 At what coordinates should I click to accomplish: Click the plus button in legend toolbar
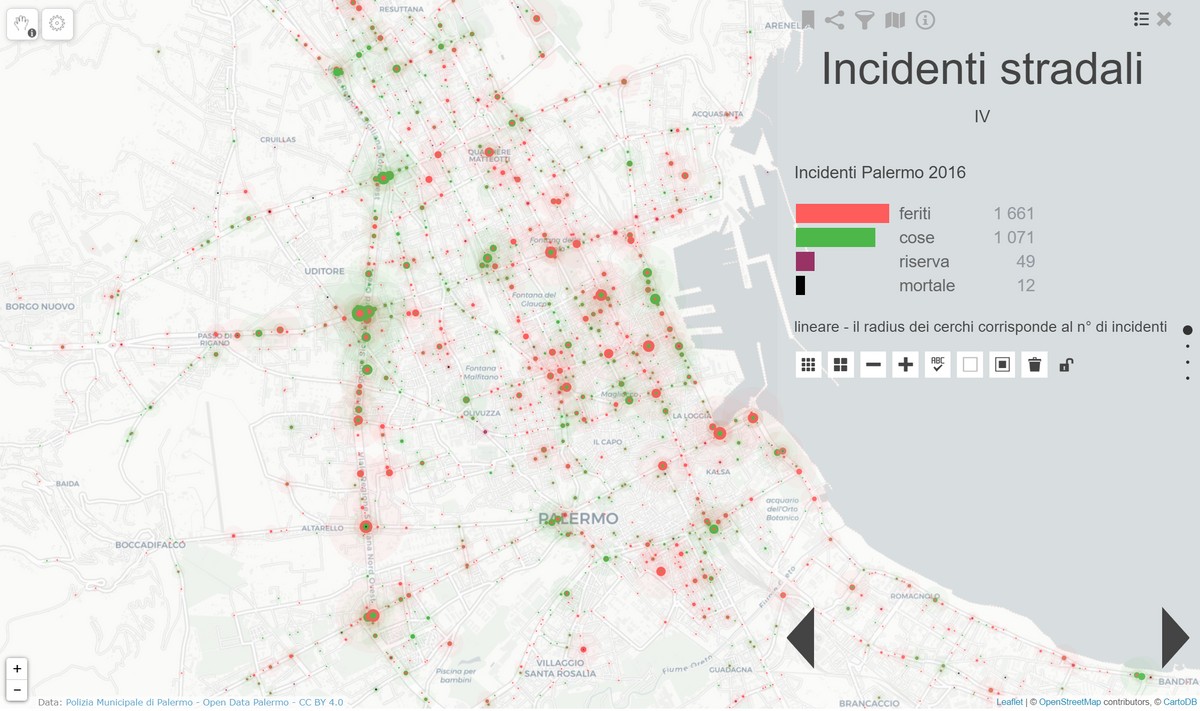tap(906, 365)
